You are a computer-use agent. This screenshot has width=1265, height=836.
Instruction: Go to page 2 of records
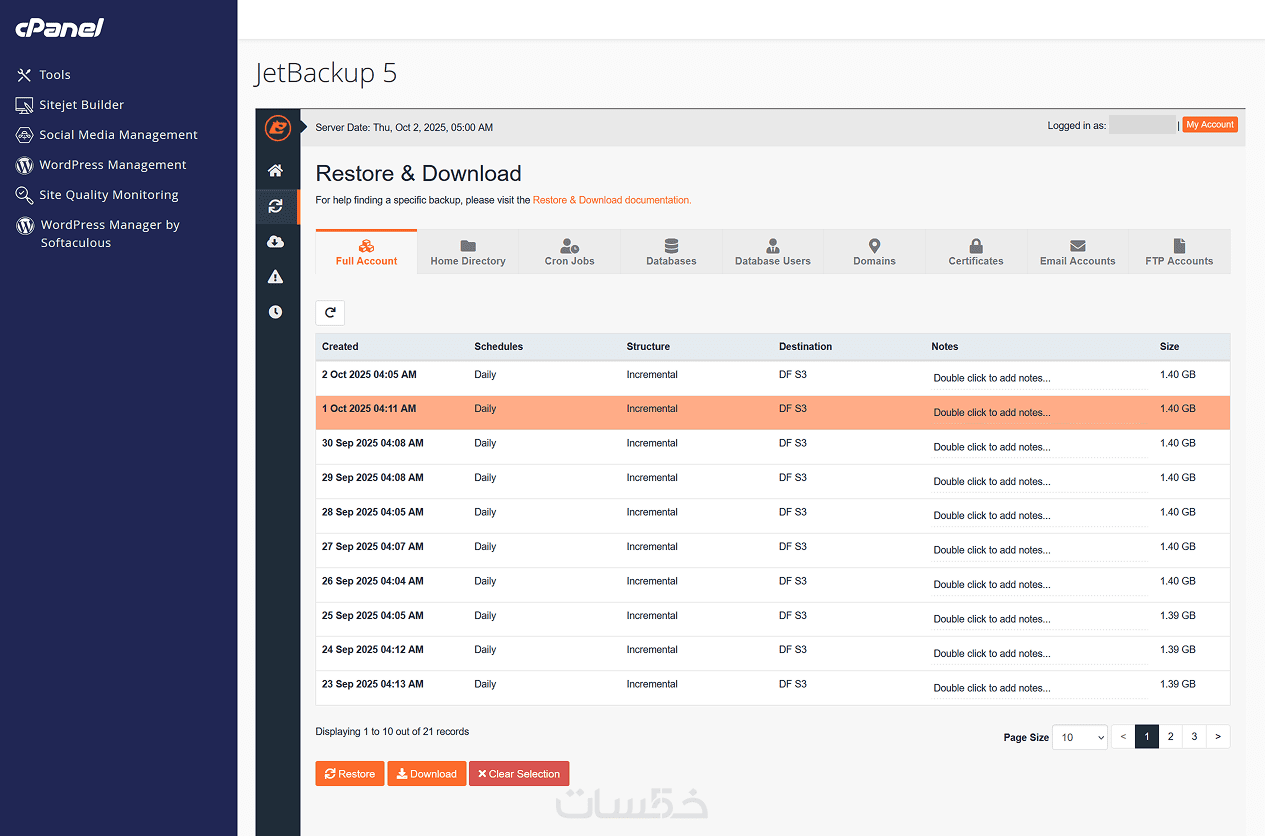1170,737
